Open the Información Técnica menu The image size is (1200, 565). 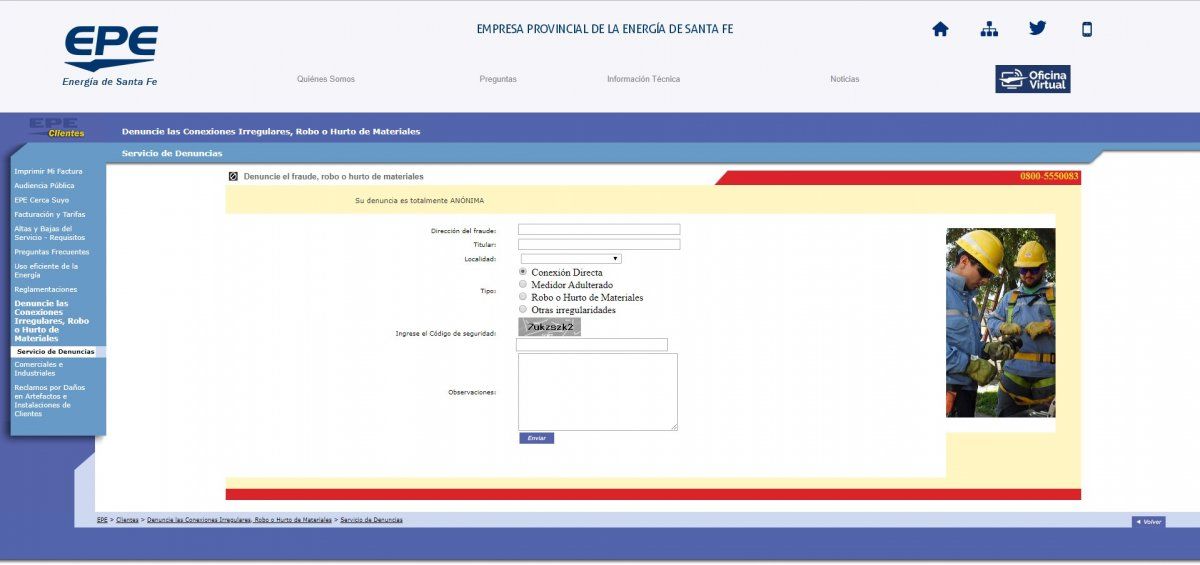tap(643, 79)
